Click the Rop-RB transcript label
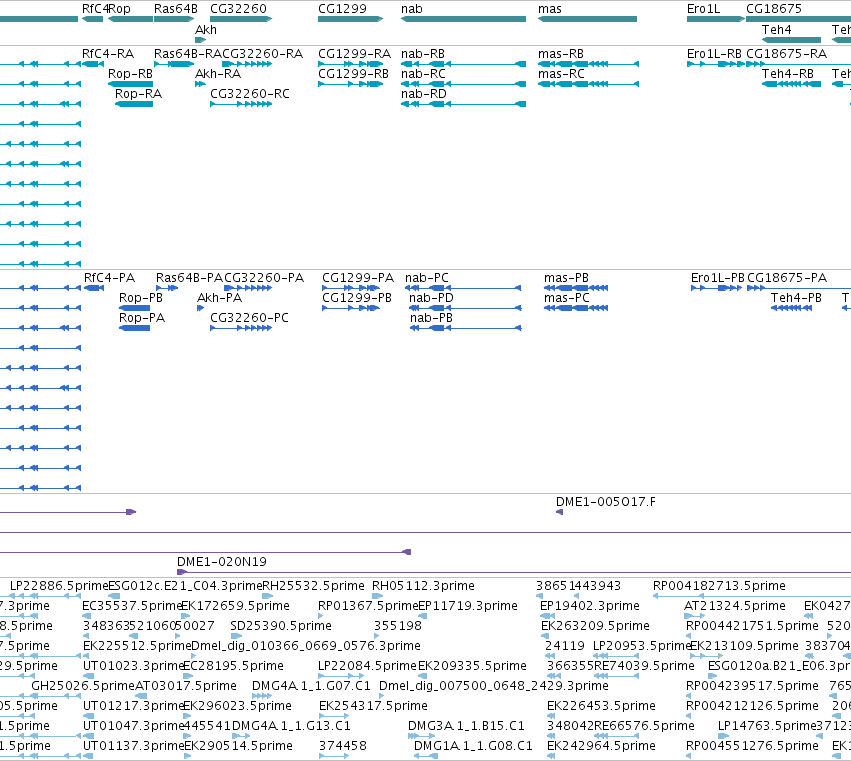This screenshot has height=761, width=851. pos(130,74)
